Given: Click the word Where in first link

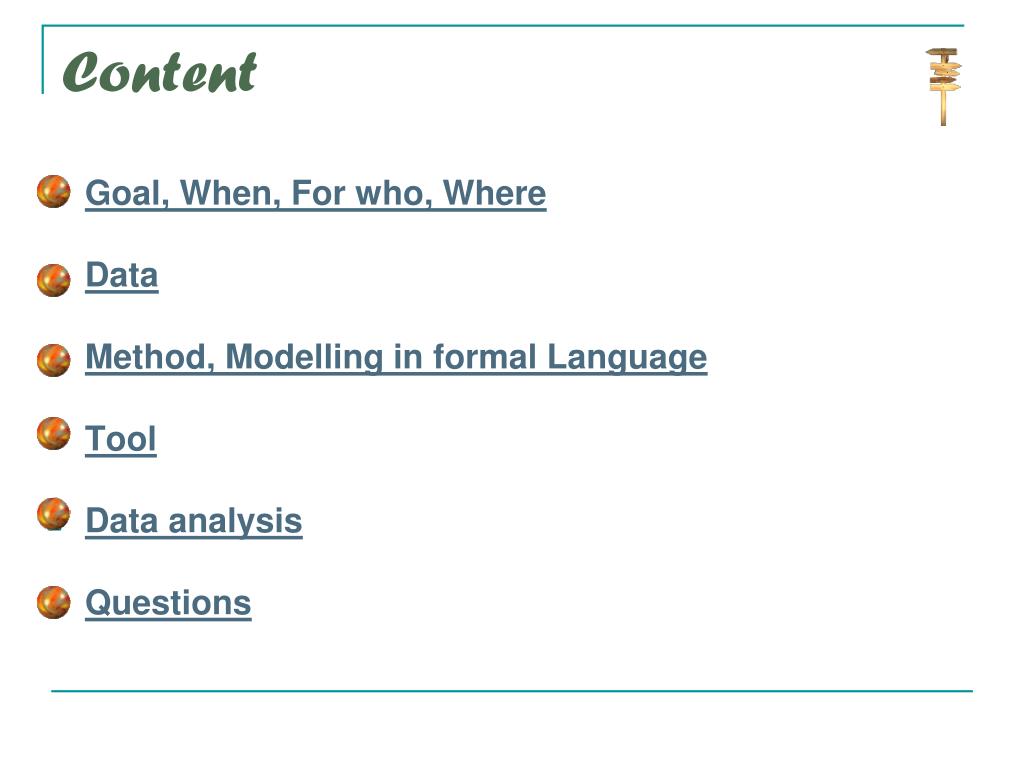Looking at the screenshot, I should point(494,193).
